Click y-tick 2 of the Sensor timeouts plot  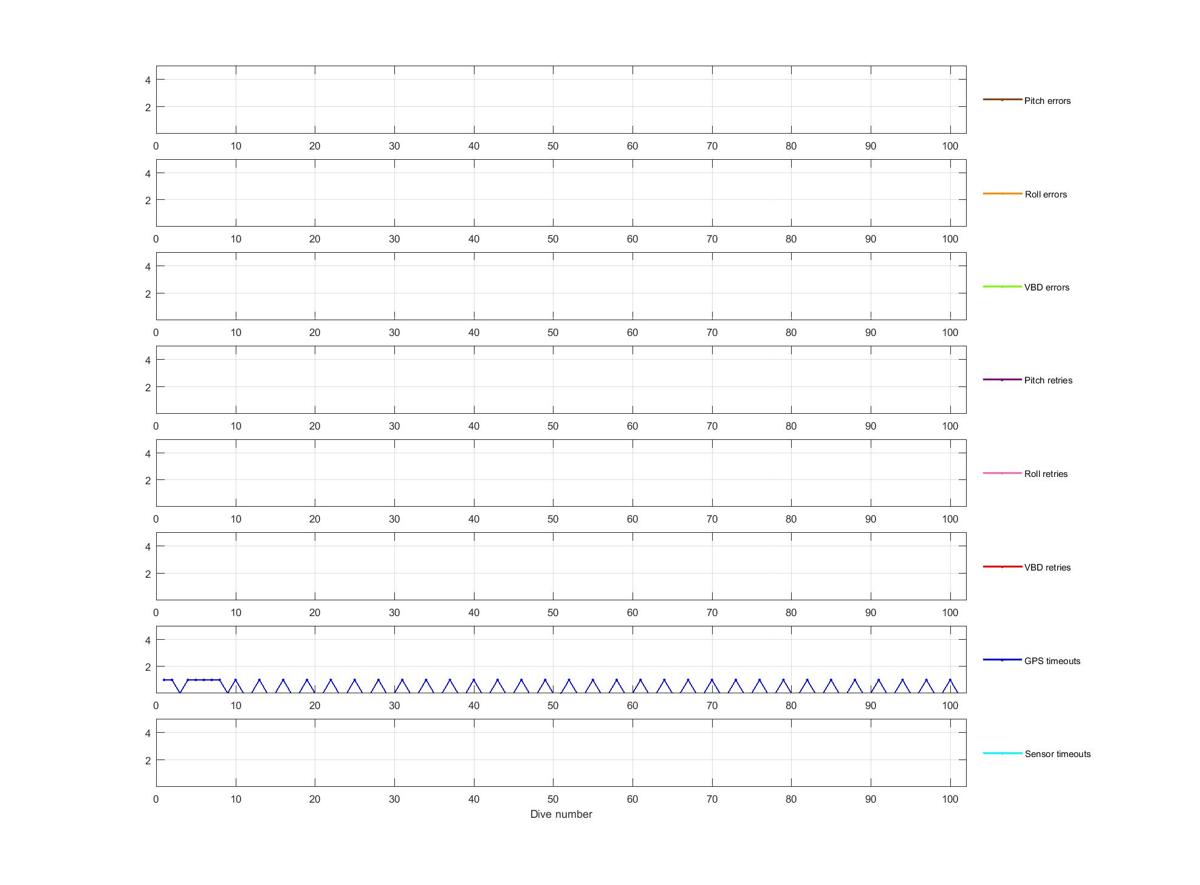tap(147, 760)
